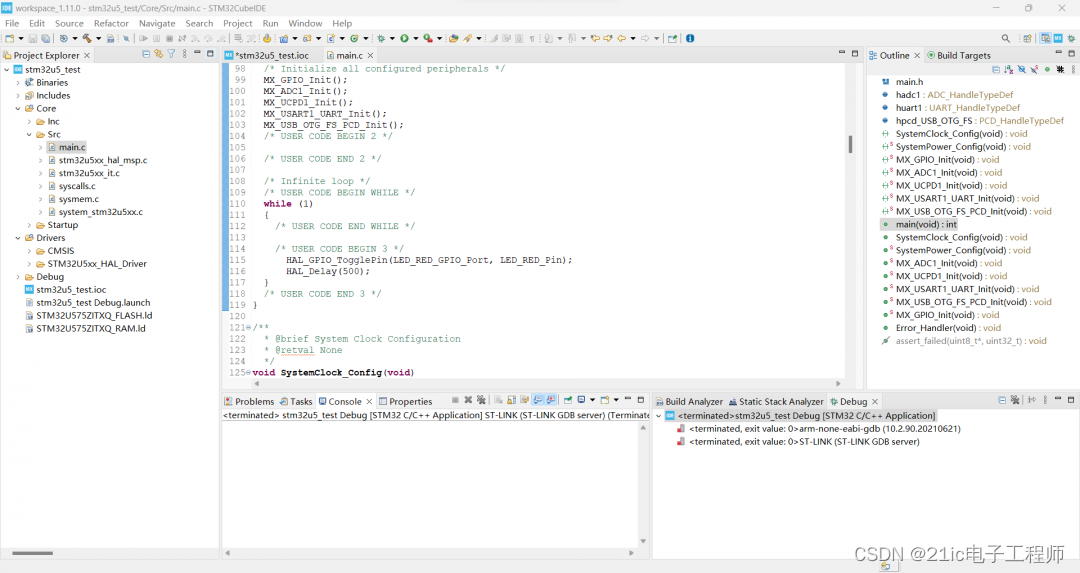Open the Project menu
1080x573 pixels.
click(238, 23)
